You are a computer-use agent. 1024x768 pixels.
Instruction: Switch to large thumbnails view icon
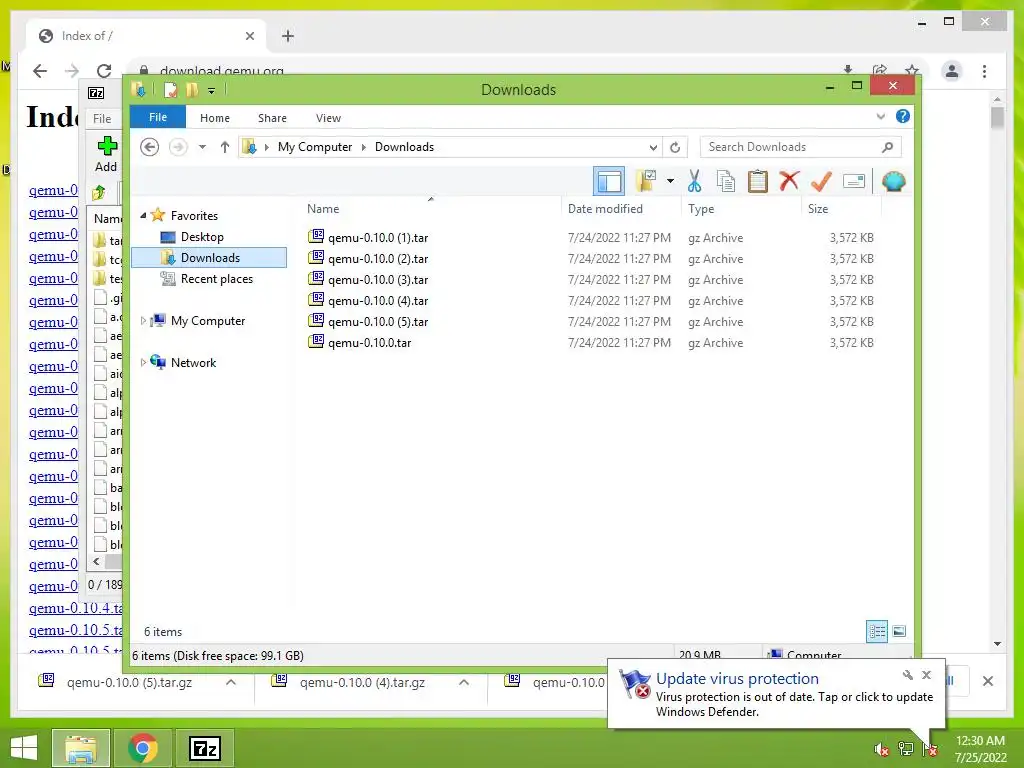(899, 631)
